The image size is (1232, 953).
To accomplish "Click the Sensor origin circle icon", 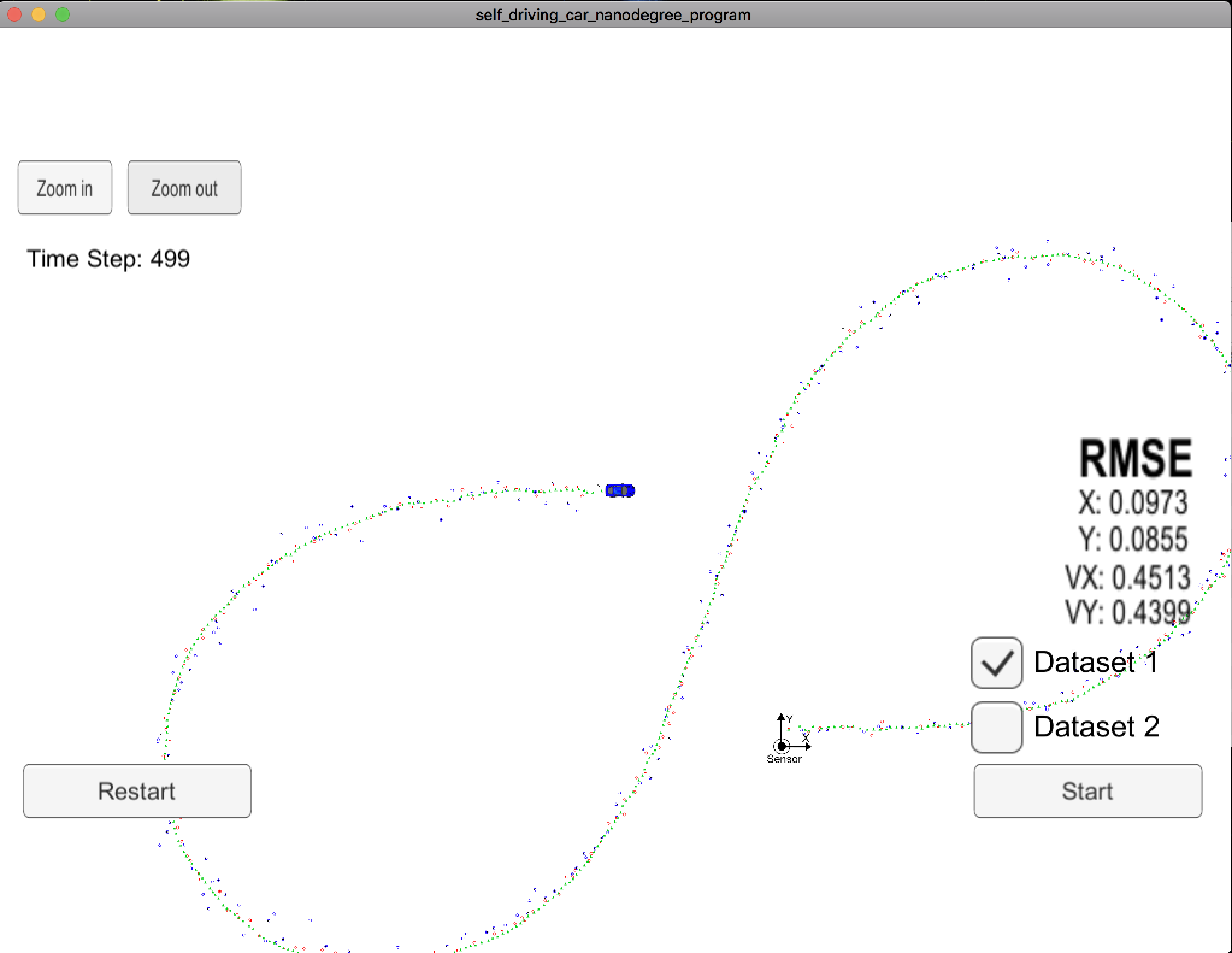I will [x=782, y=746].
